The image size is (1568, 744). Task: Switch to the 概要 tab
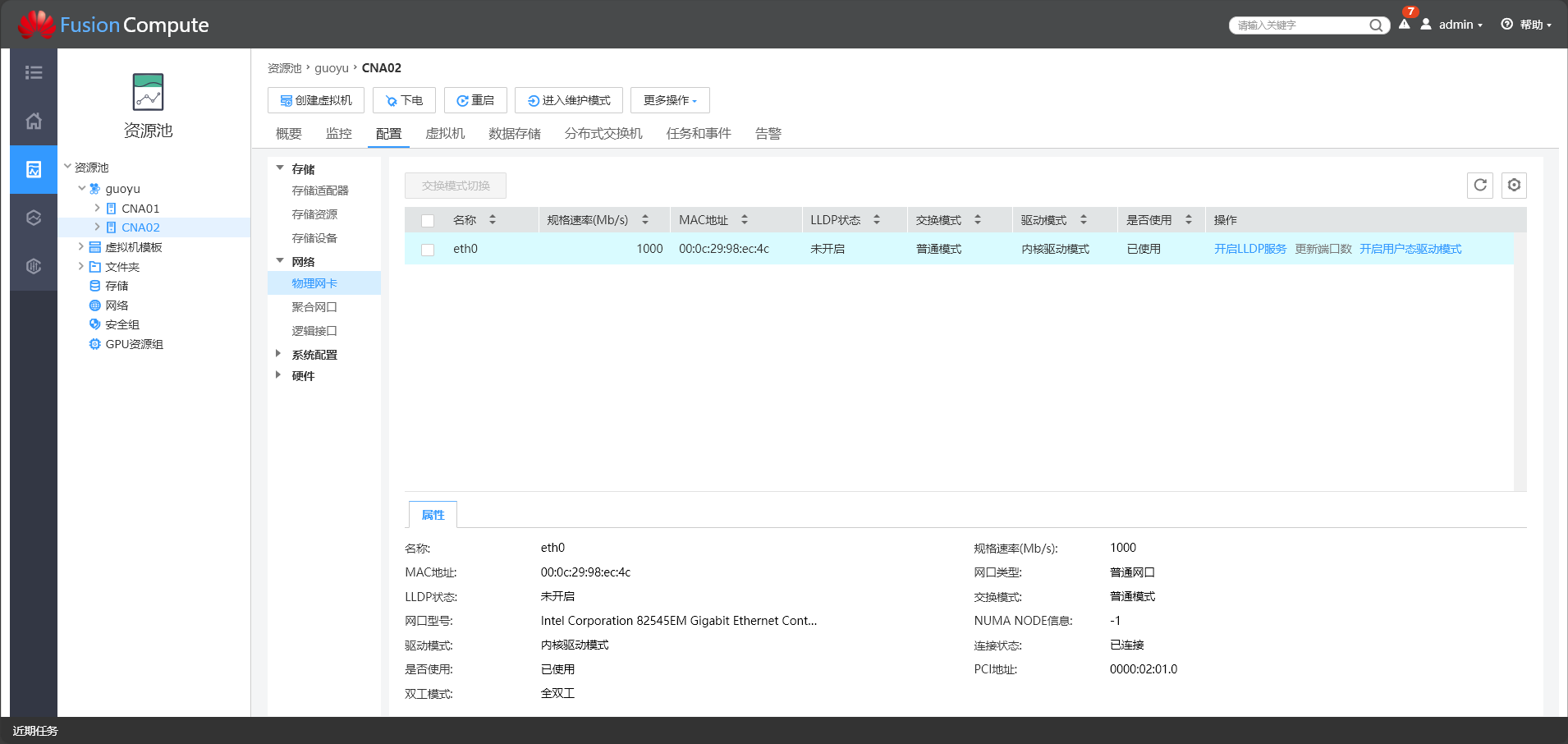click(x=289, y=133)
